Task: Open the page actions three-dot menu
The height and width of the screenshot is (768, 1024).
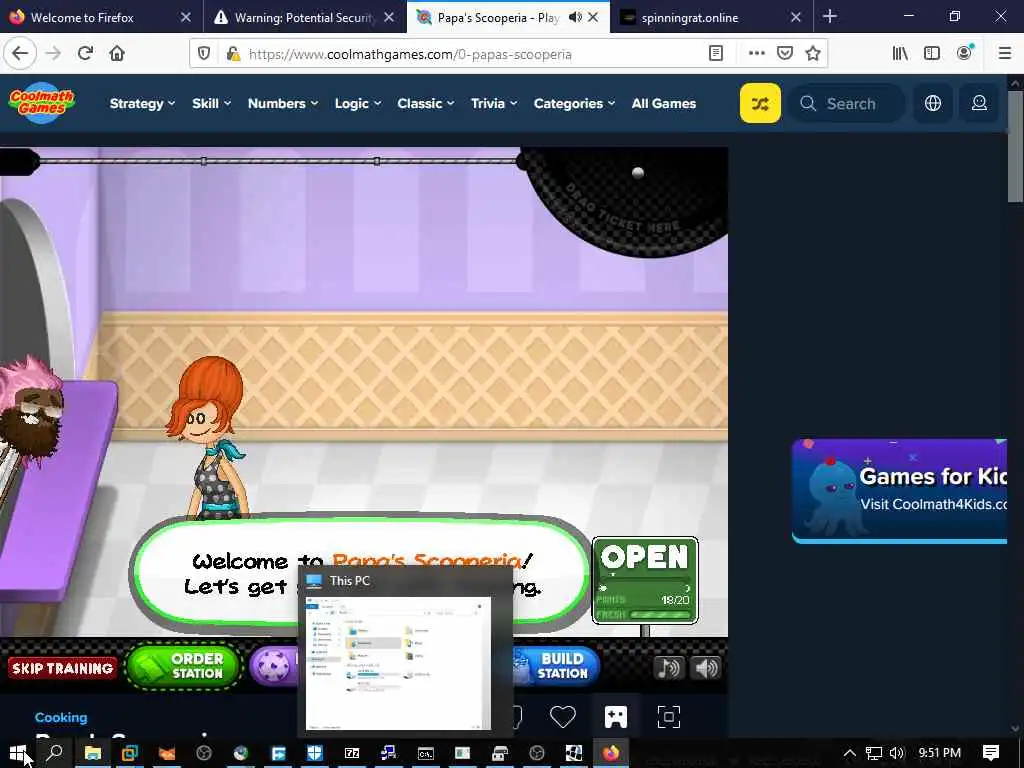Action: click(x=756, y=54)
